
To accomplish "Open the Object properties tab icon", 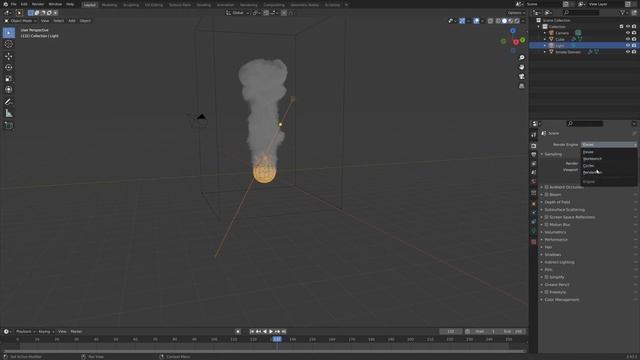I will 533,204.
